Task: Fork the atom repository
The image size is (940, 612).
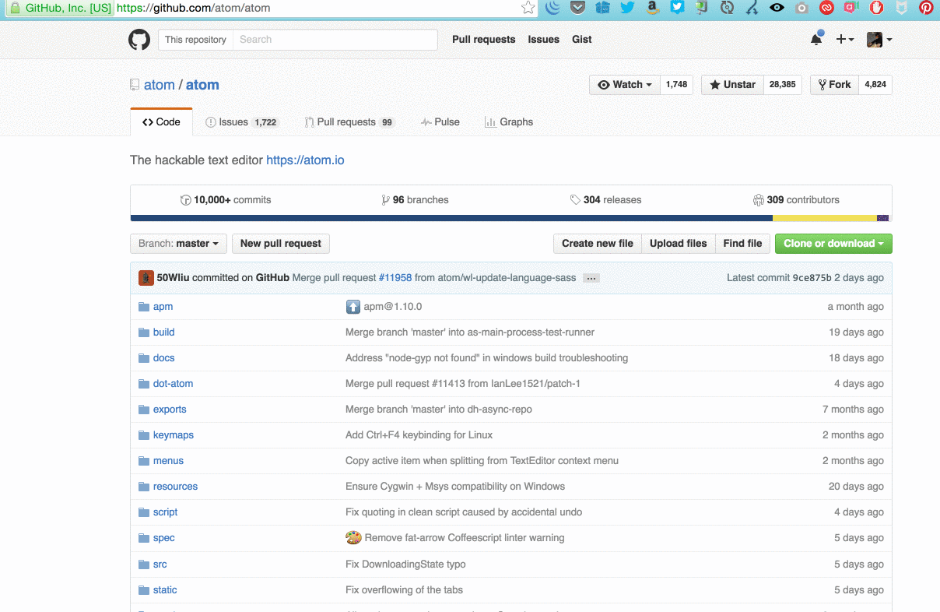Action: [834, 85]
